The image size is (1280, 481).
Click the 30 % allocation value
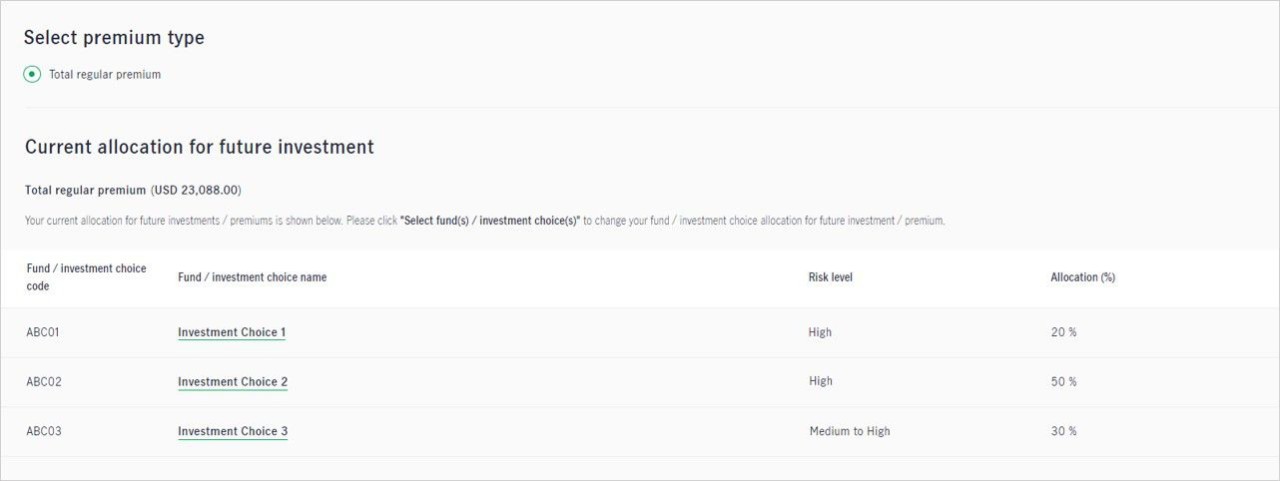pos(1064,432)
